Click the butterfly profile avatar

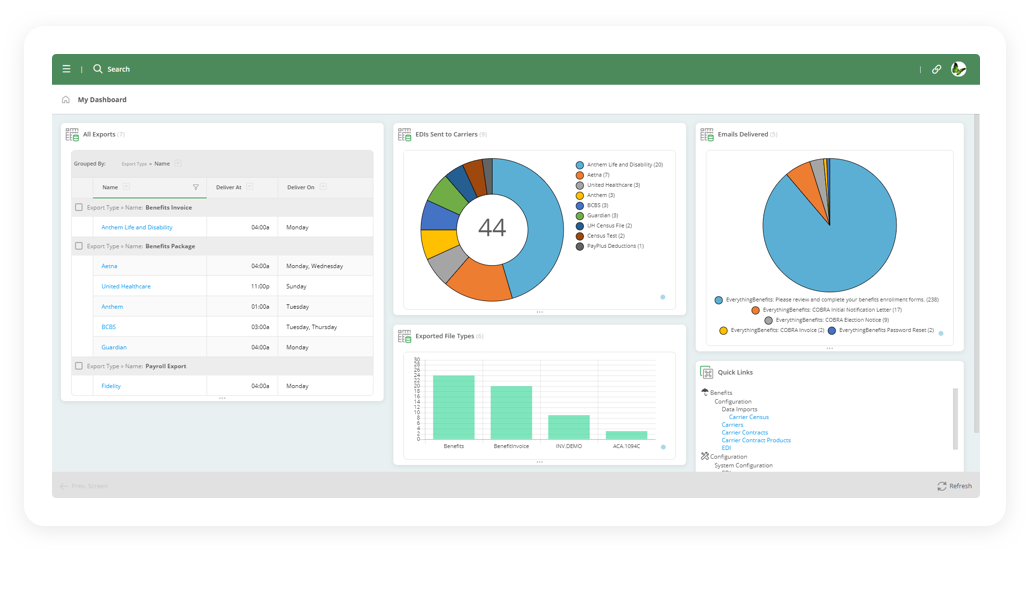click(x=959, y=69)
